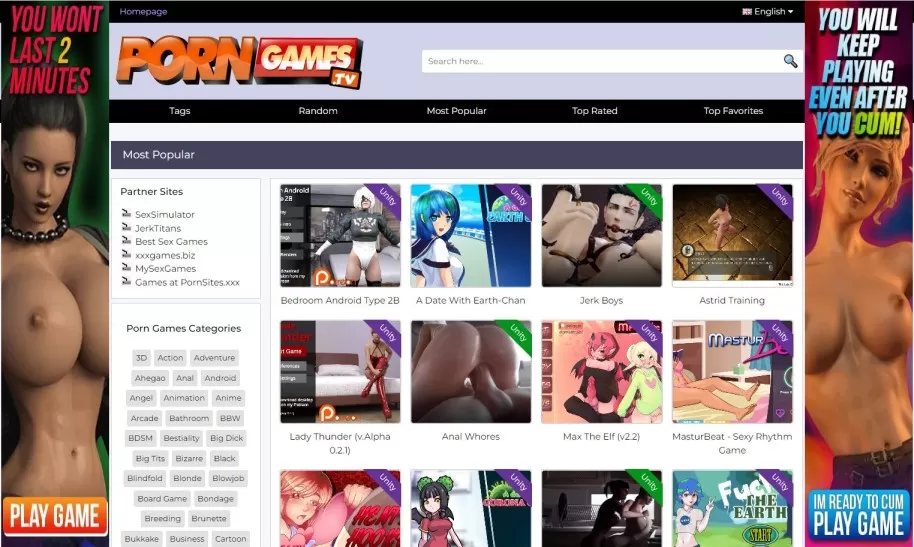Select the Bathroom category tag

pyautogui.click(x=189, y=418)
